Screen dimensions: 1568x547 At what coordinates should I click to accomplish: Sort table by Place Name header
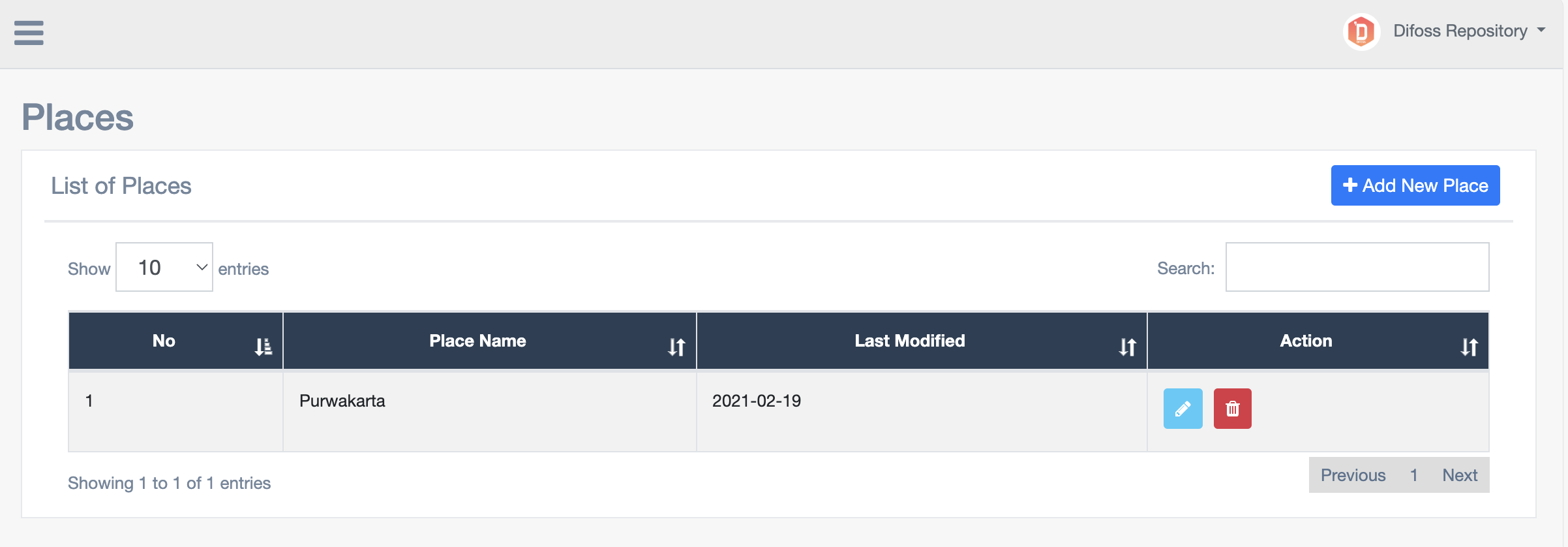tap(477, 341)
